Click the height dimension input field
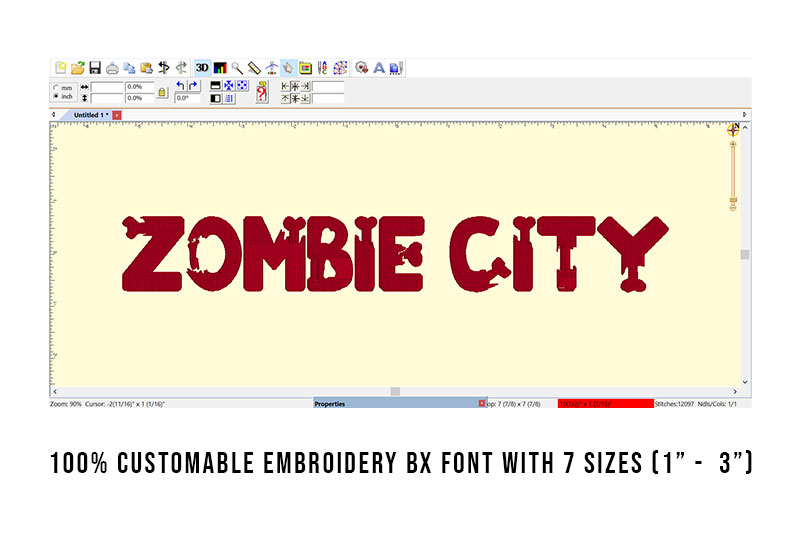Screen dimensions: 800x533 point(107,98)
